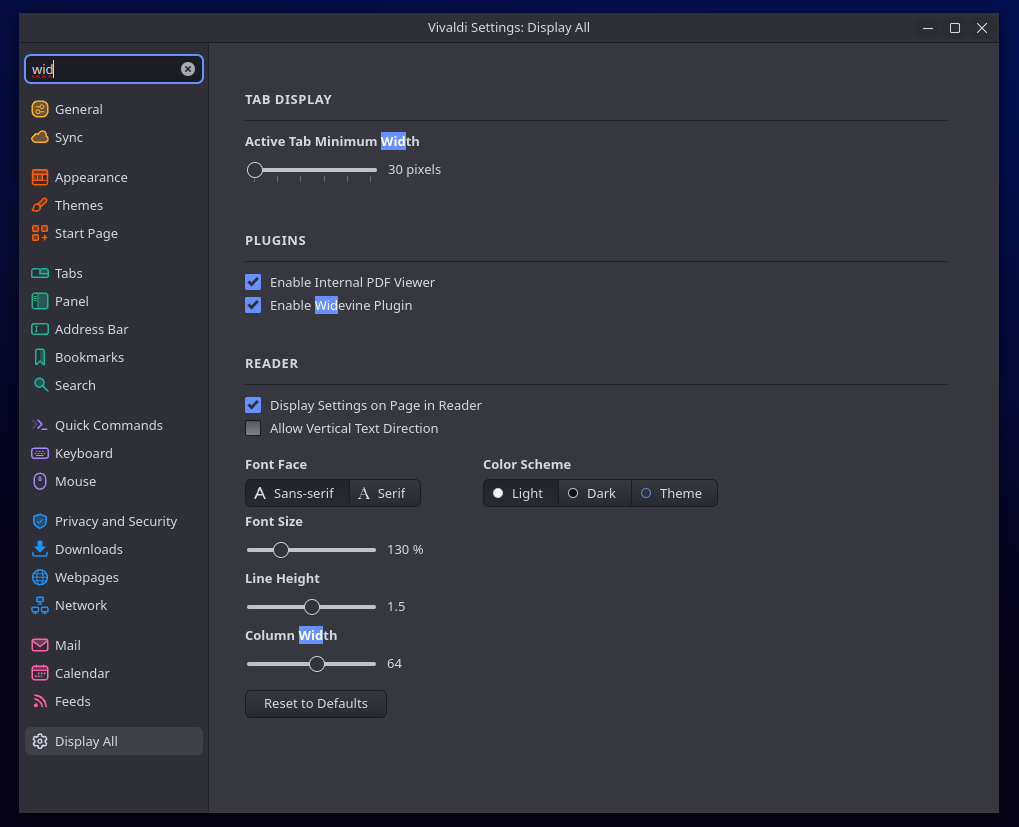
Task: Open the Start Page settings
Action: click(x=114, y=233)
